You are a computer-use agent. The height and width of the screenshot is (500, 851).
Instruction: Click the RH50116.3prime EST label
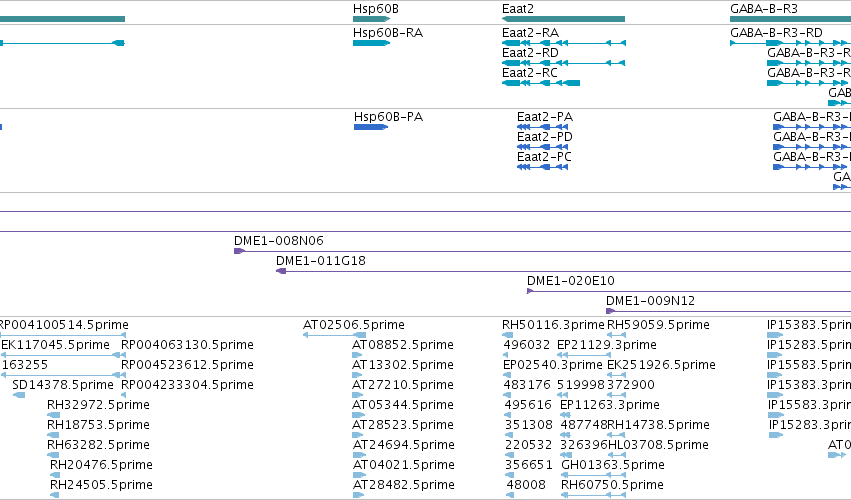[x=553, y=325]
